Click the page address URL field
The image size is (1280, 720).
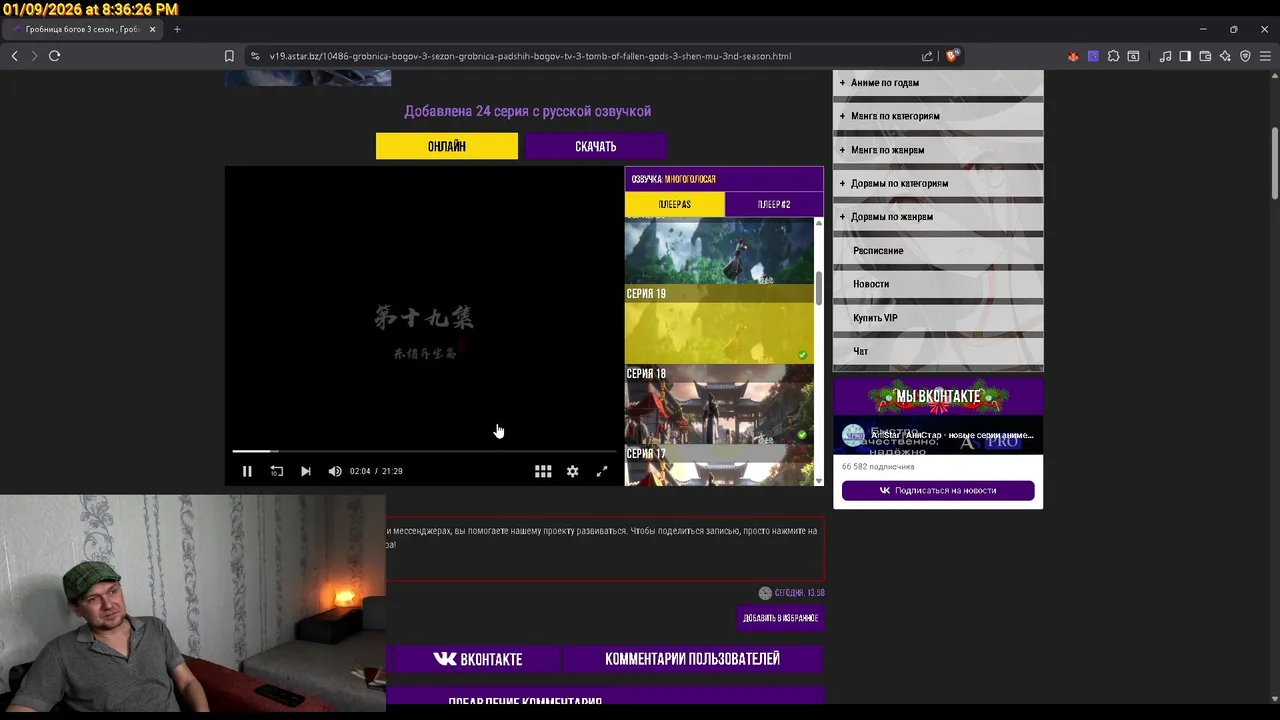(530, 56)
